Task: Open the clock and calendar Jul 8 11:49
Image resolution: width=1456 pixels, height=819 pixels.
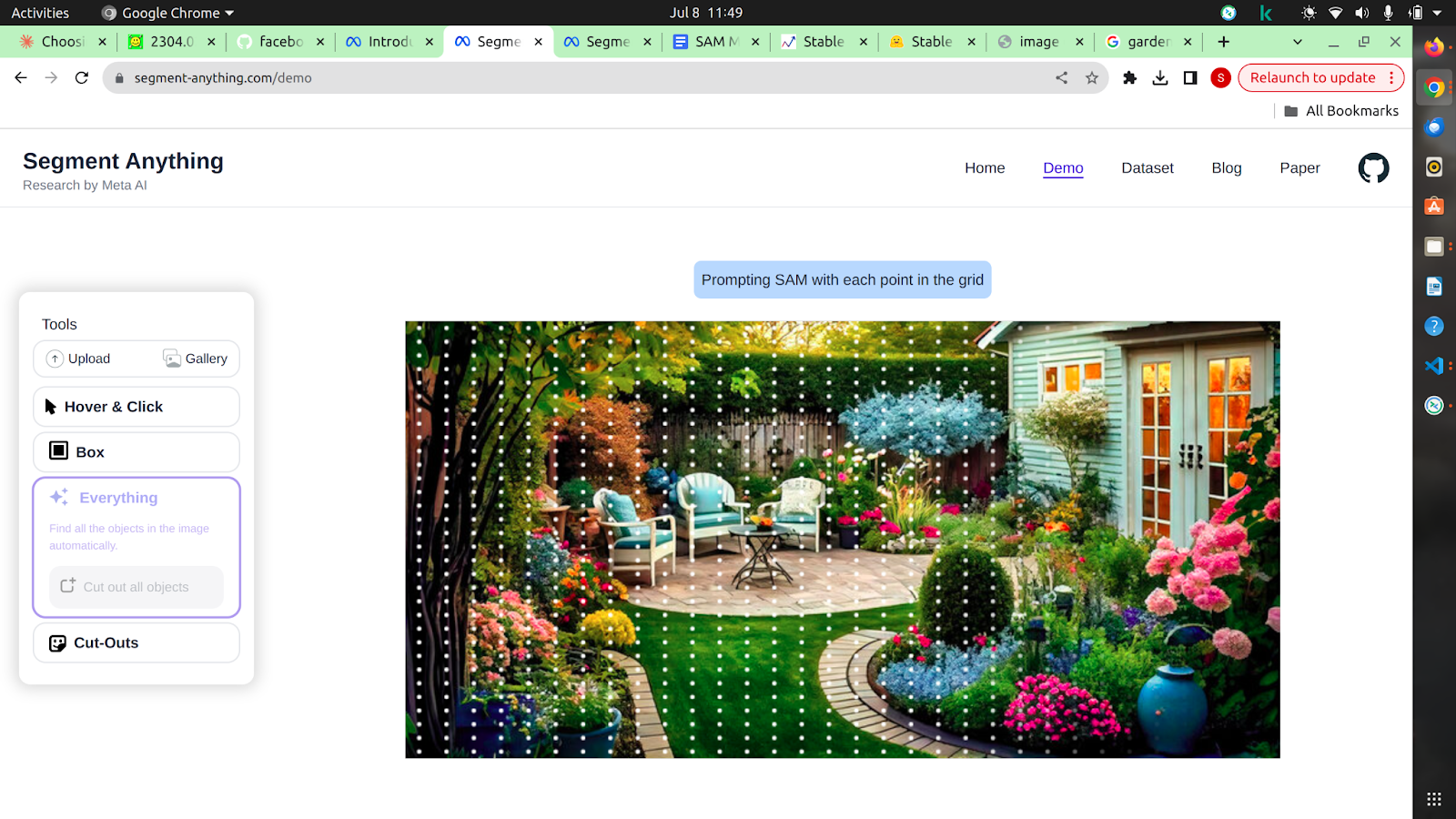Action: coord(706,13)
